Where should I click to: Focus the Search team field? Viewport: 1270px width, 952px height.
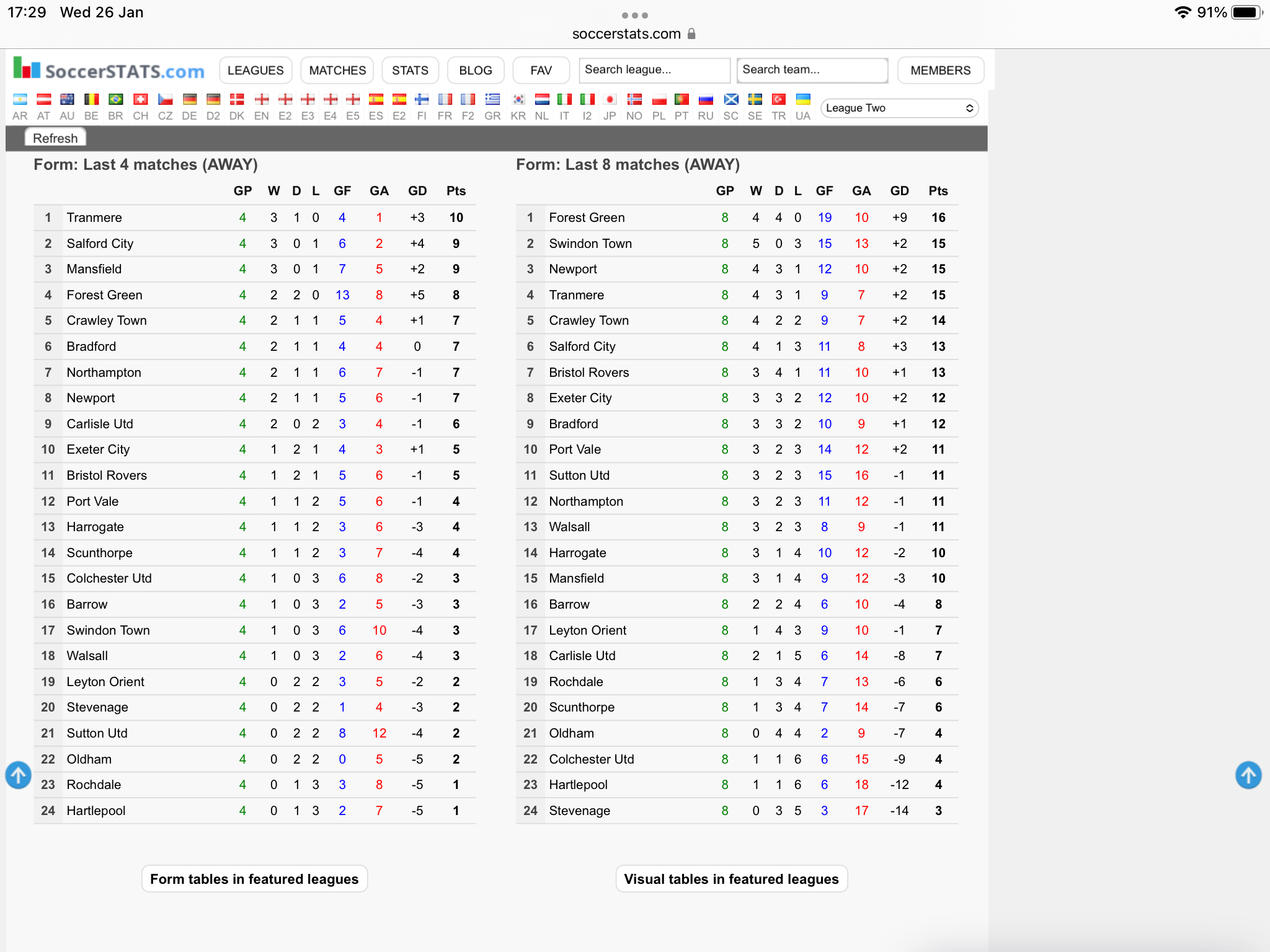pos(812,70)
